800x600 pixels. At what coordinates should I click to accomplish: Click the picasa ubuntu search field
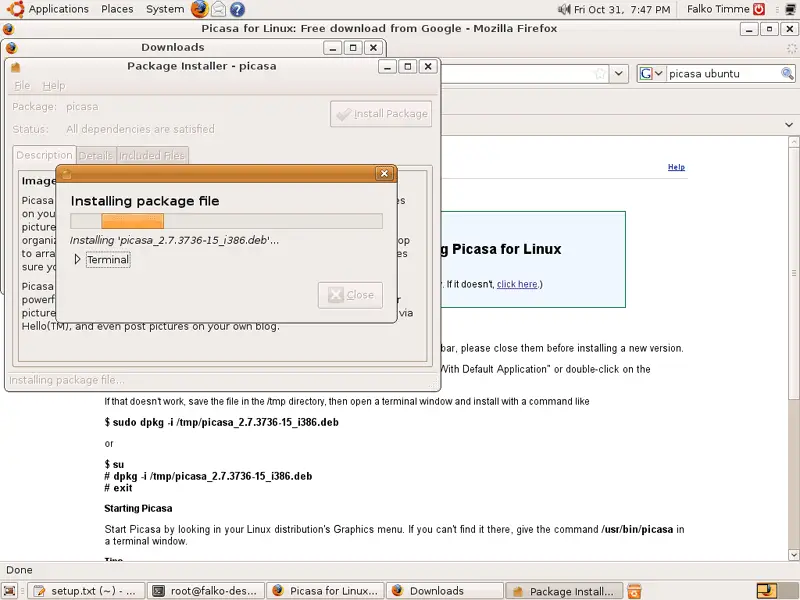pyautogui.click(x=722, y=73)
